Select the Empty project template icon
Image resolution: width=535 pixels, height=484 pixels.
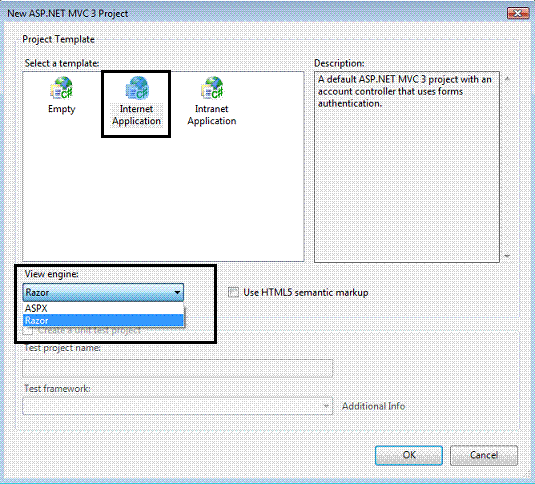pos(61,88)
